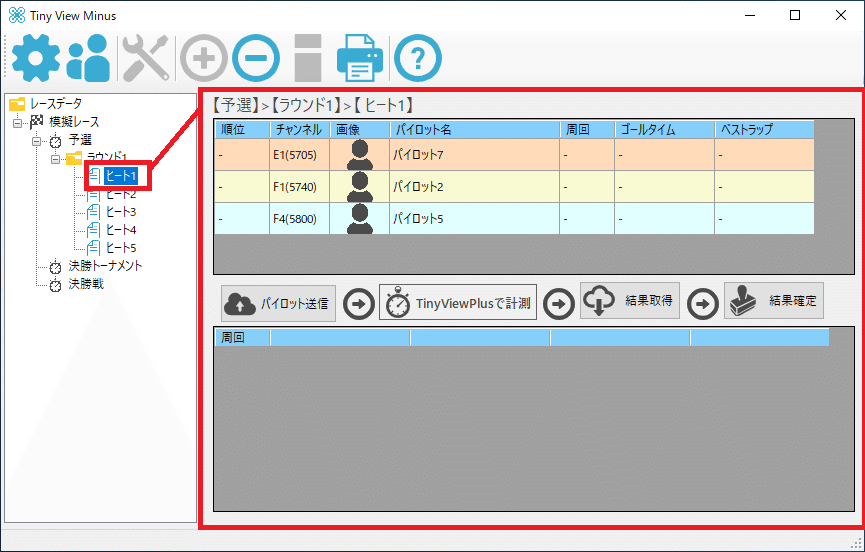Select 決勝戦 in the tree
The image size is (865, 552).
click(86, 284)
